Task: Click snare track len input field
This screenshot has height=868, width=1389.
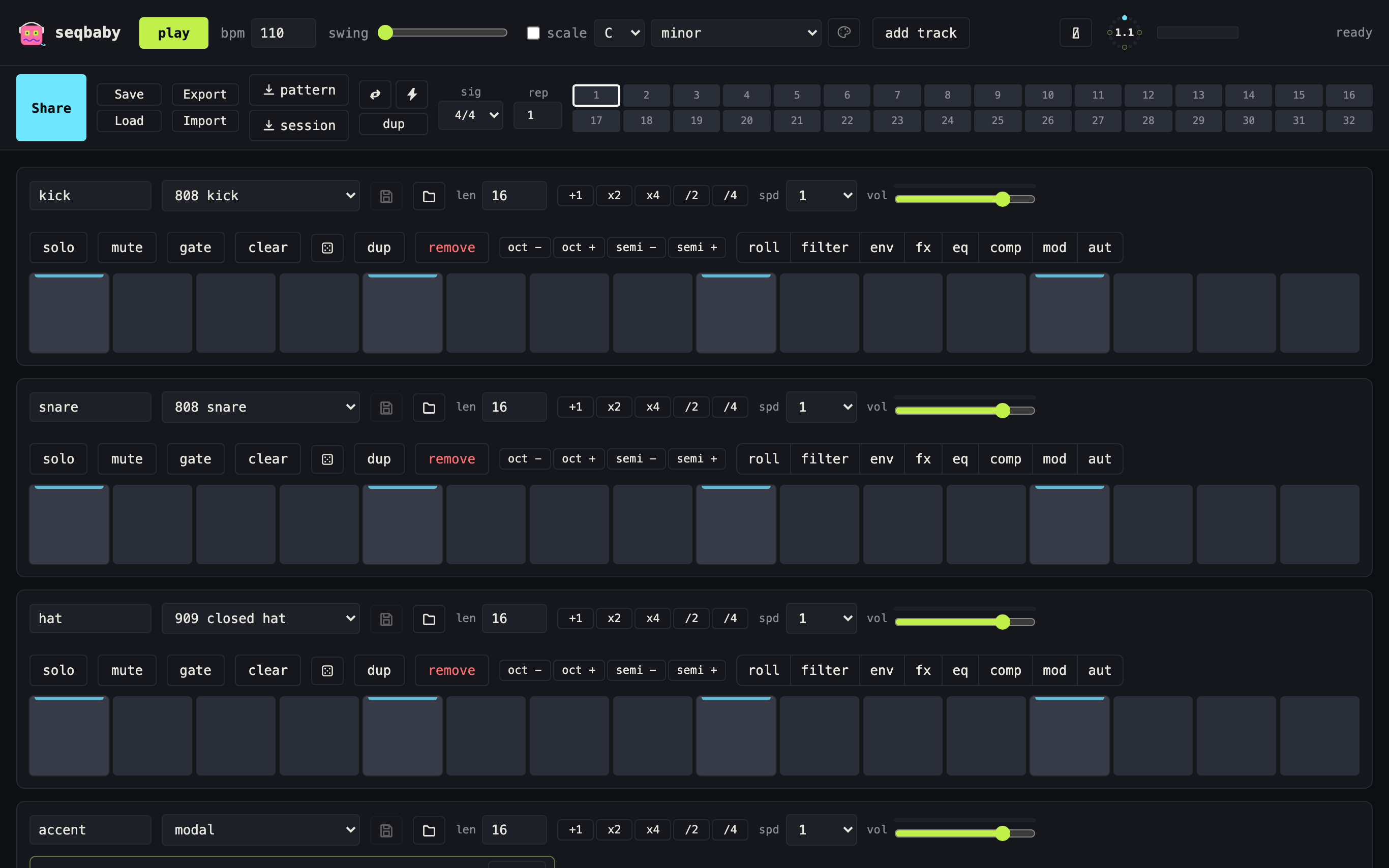Action: click(514, 407)
